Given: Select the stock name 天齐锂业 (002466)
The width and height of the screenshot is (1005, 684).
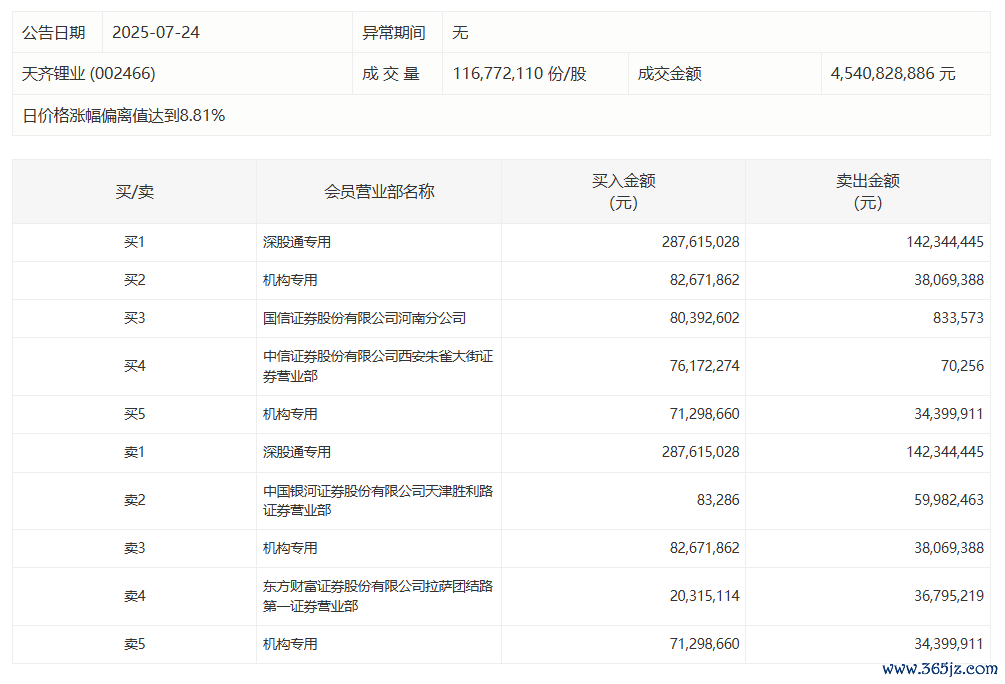Looking at the screenshot, I should coord(89,74).
